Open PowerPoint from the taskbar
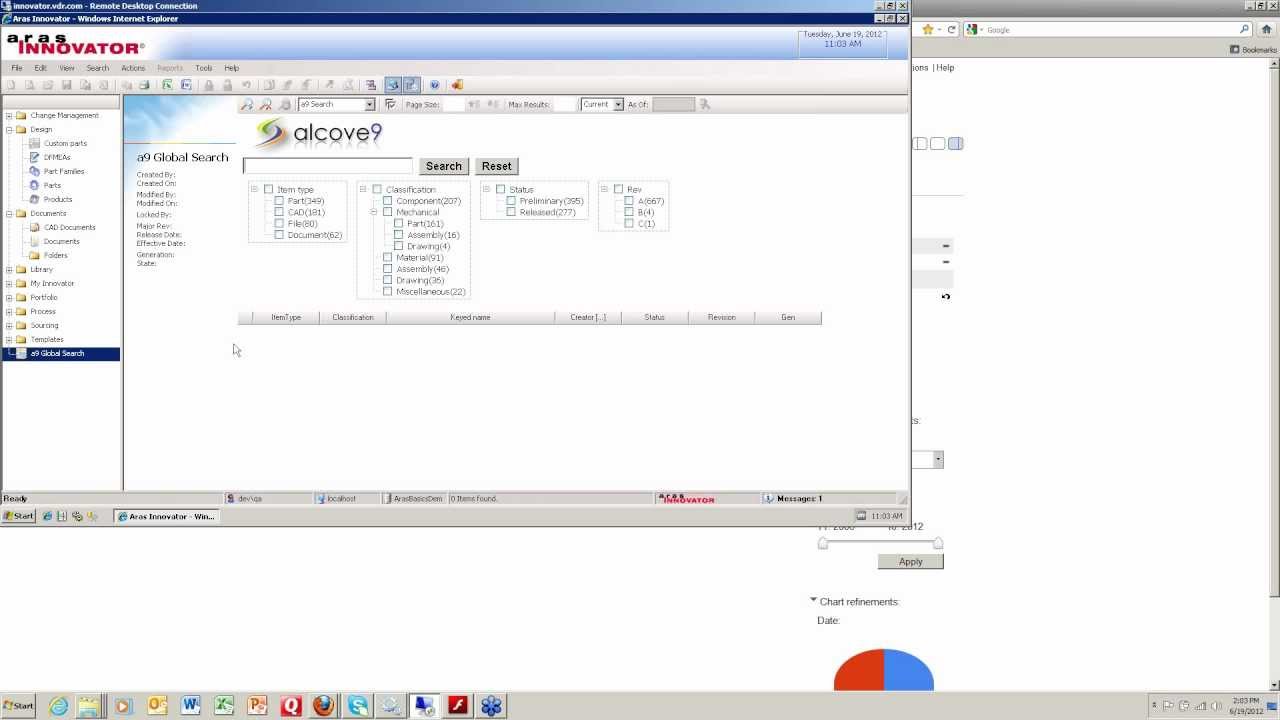 tap(257, 706)
